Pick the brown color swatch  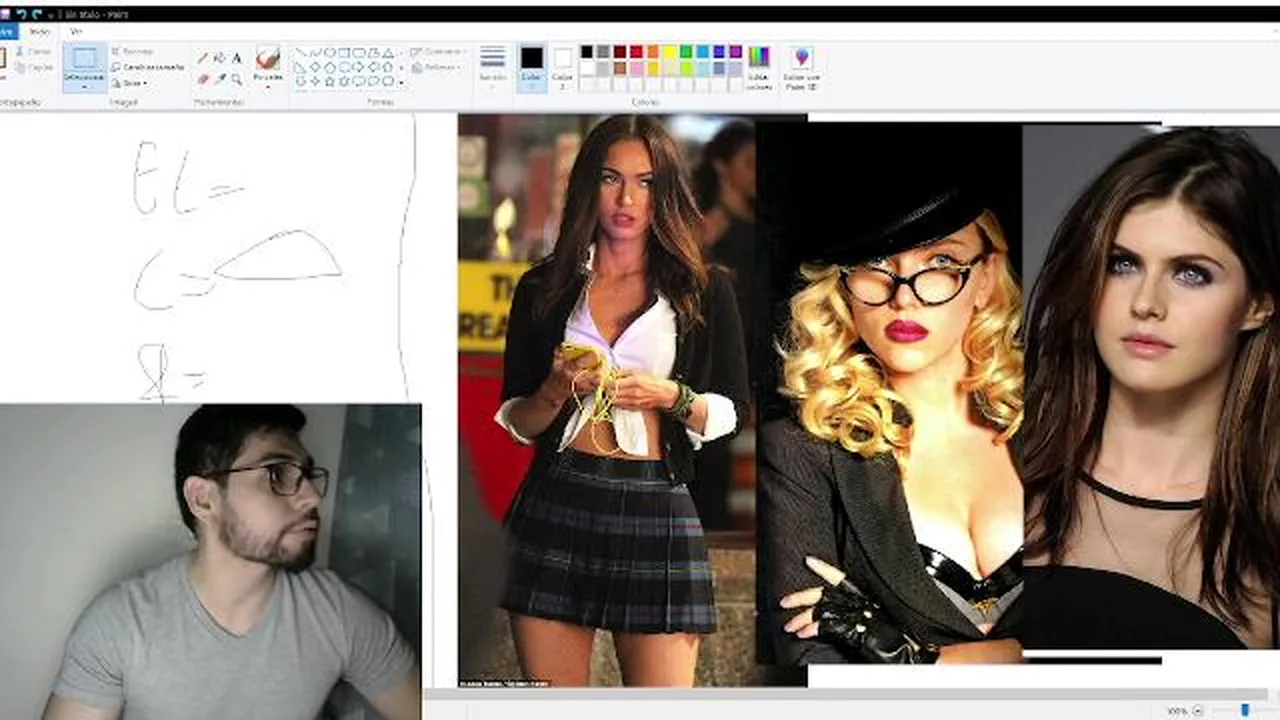620,68
